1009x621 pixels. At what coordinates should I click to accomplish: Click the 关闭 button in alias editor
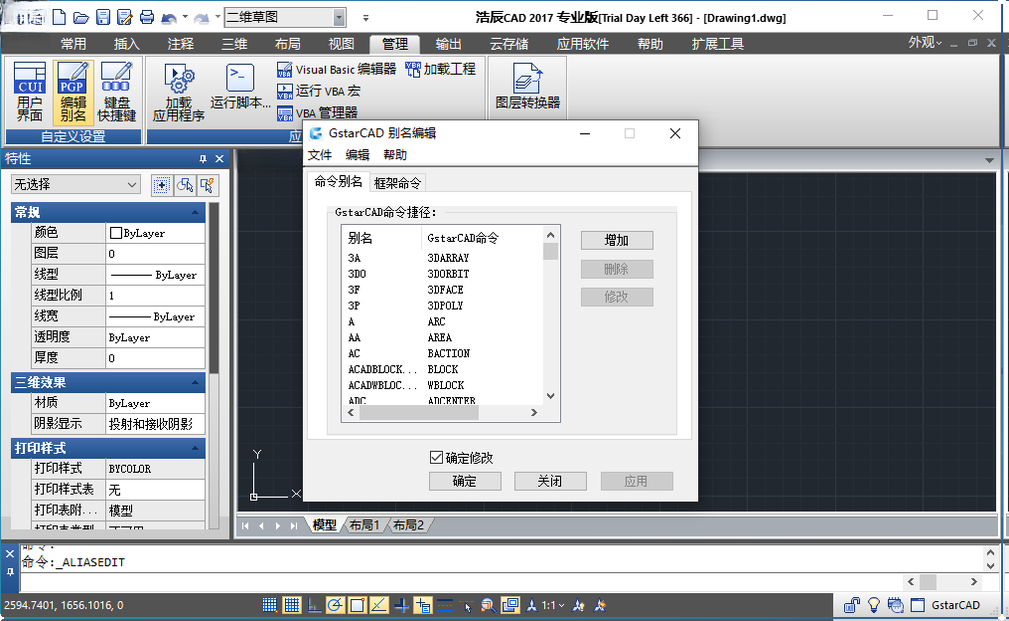(550, 481)
